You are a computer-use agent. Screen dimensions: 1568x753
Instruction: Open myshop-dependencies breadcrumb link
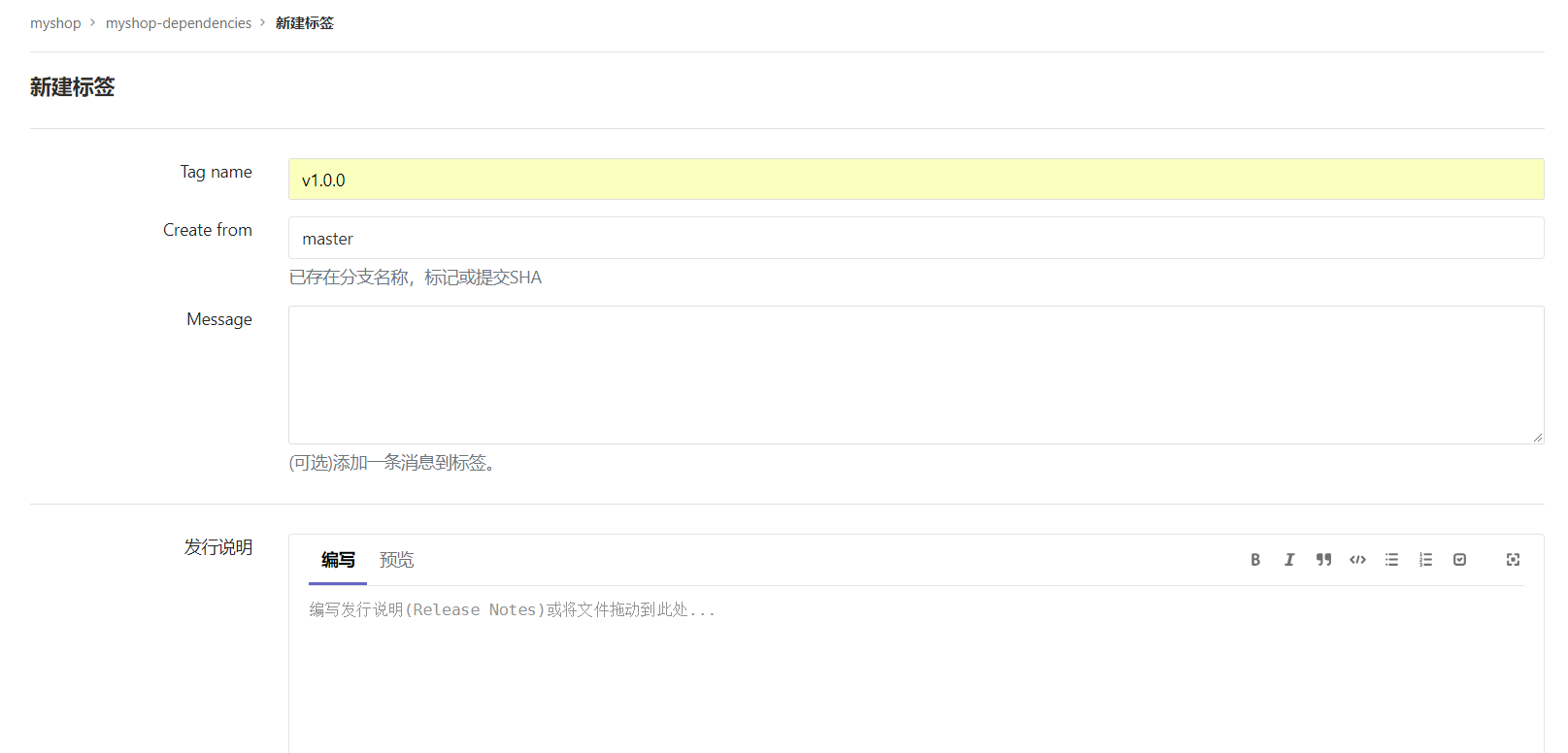coord(179,23)
